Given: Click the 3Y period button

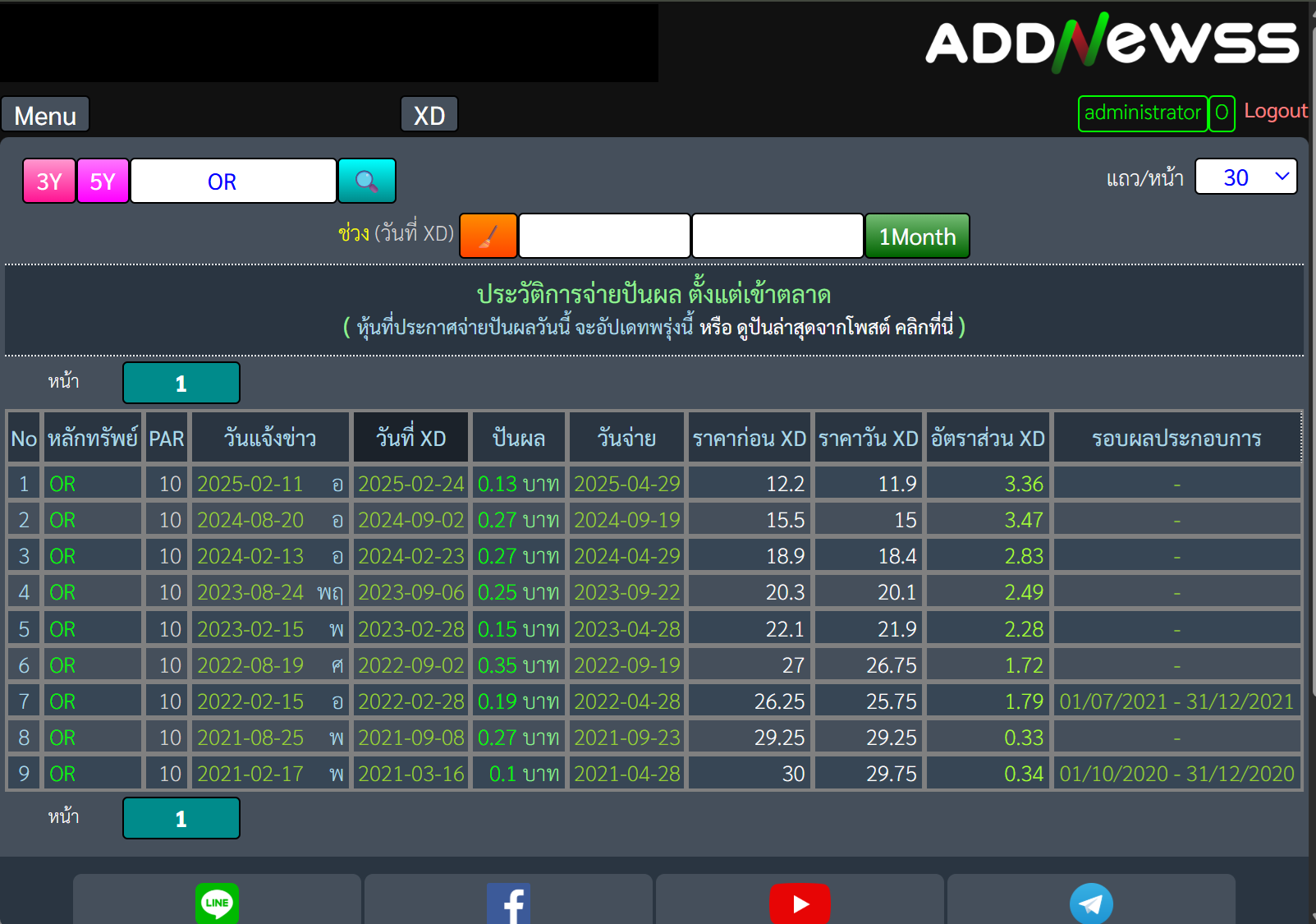Looking at the screenshot, I should point(49,181).
